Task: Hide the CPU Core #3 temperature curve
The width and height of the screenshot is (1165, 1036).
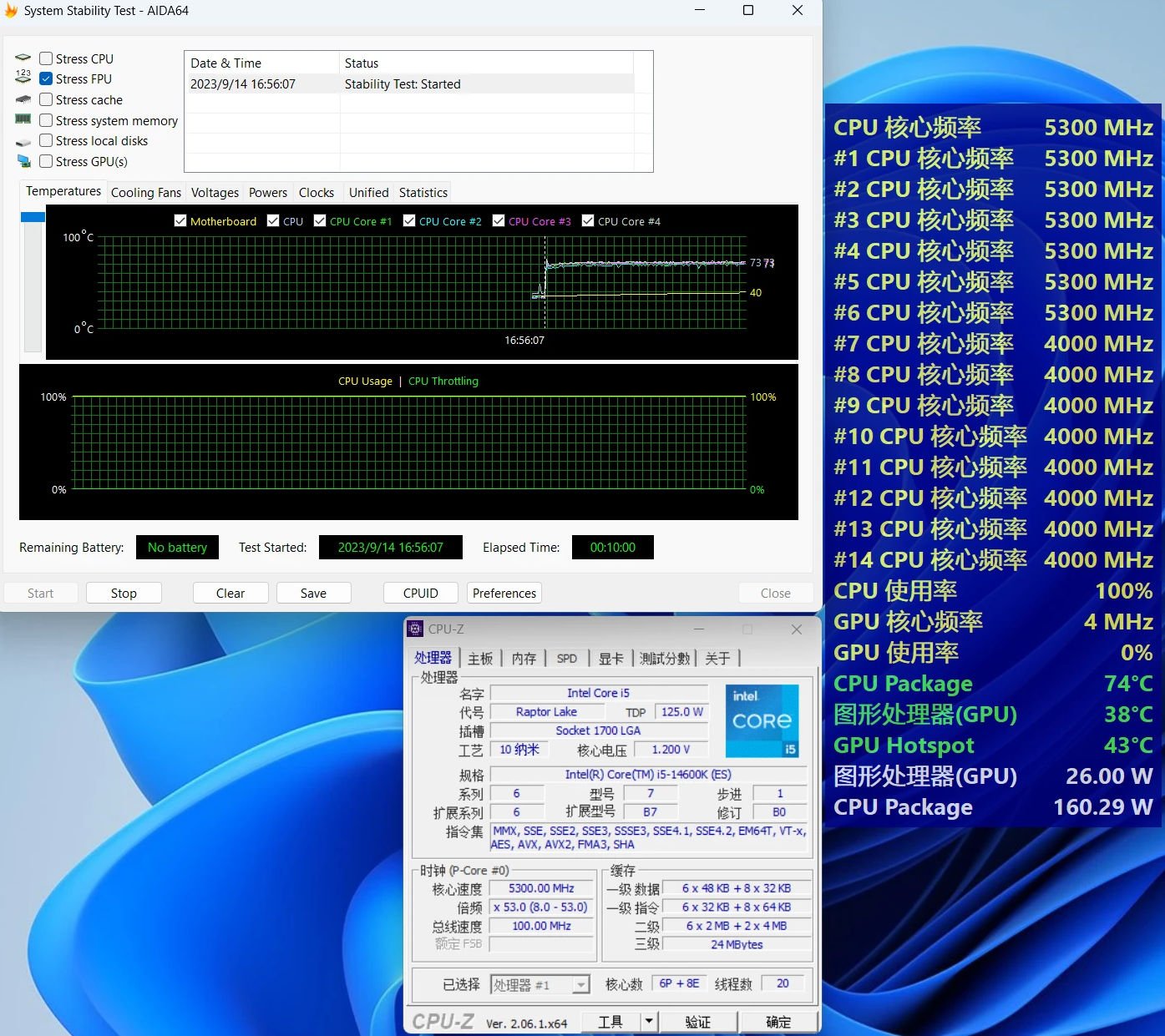Action: point(498,220)
